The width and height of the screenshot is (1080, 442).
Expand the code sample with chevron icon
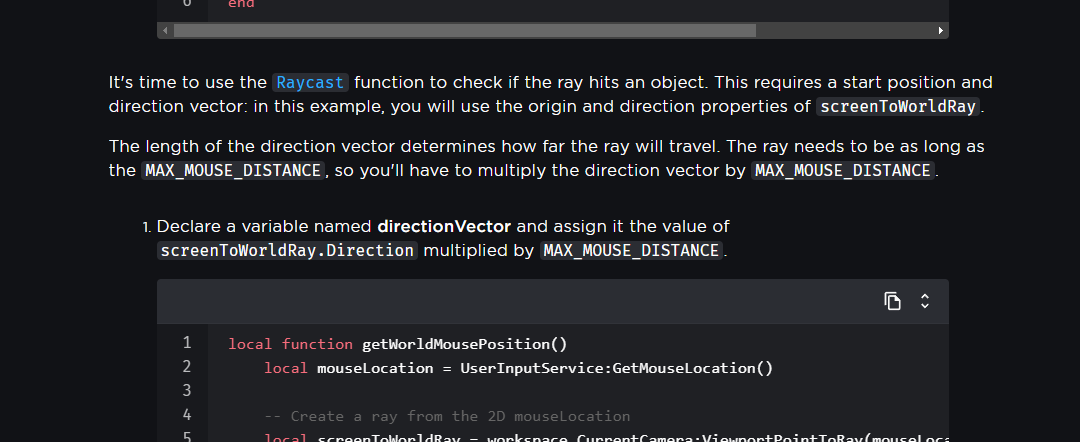925,301
